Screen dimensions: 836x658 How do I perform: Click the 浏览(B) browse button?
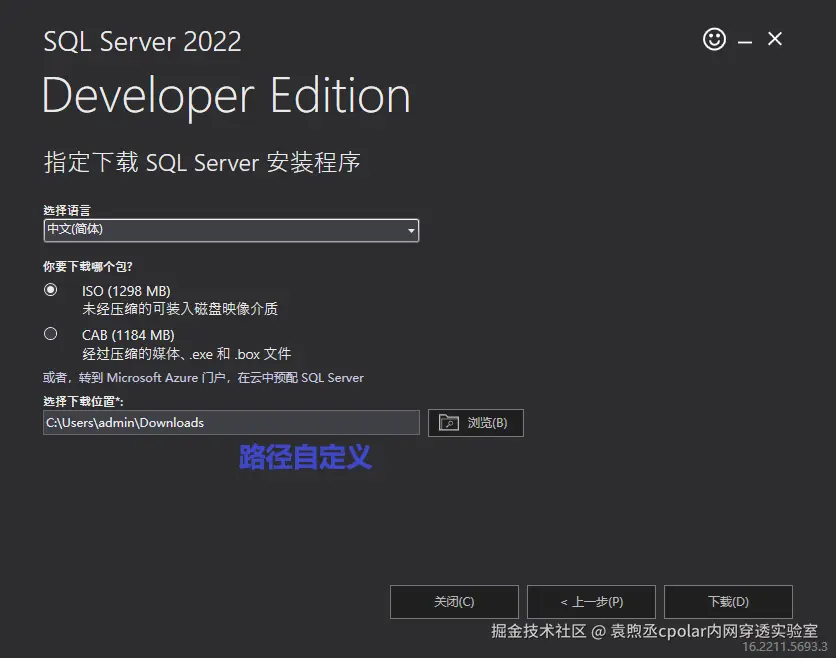point(476,423)
